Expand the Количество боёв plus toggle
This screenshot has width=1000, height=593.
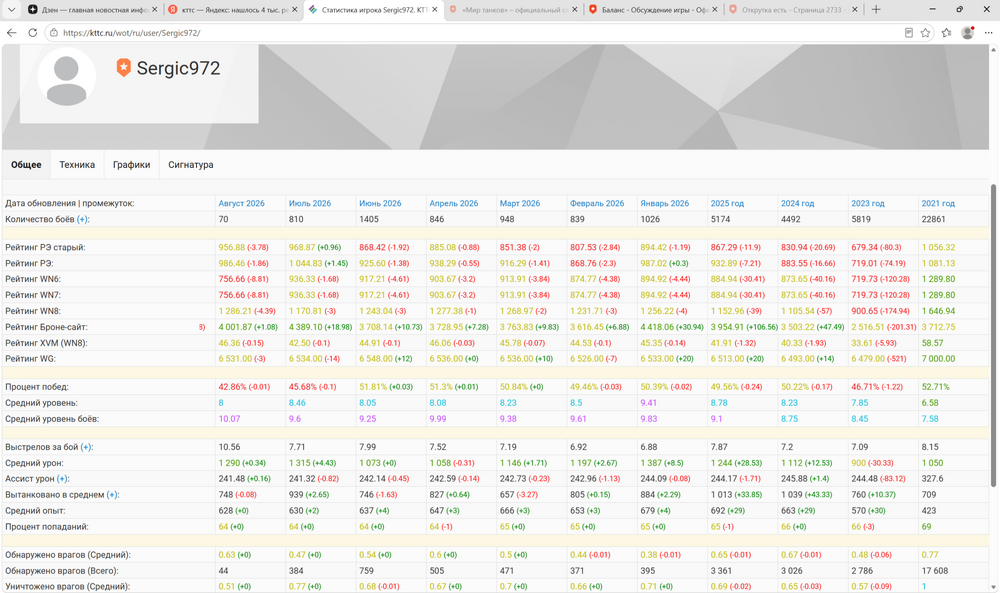click(x=83, y=219)
